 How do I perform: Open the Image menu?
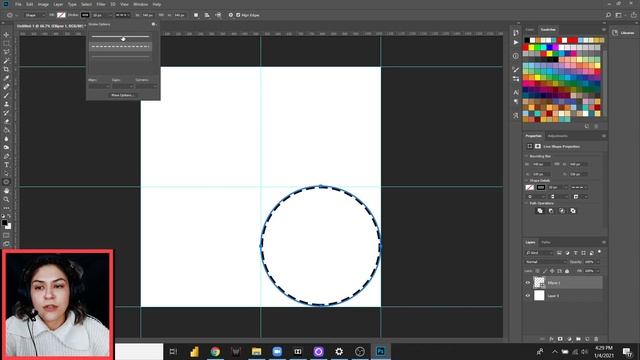[43, 4]
